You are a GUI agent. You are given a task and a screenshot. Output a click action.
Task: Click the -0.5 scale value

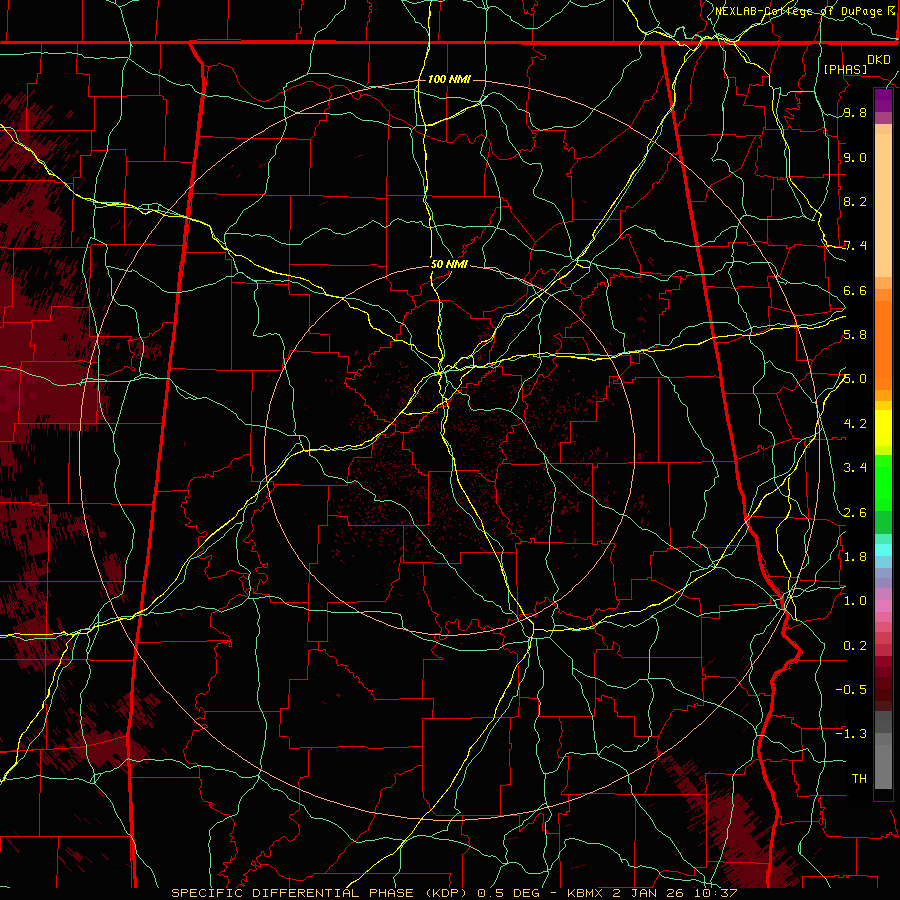[851, 689]
